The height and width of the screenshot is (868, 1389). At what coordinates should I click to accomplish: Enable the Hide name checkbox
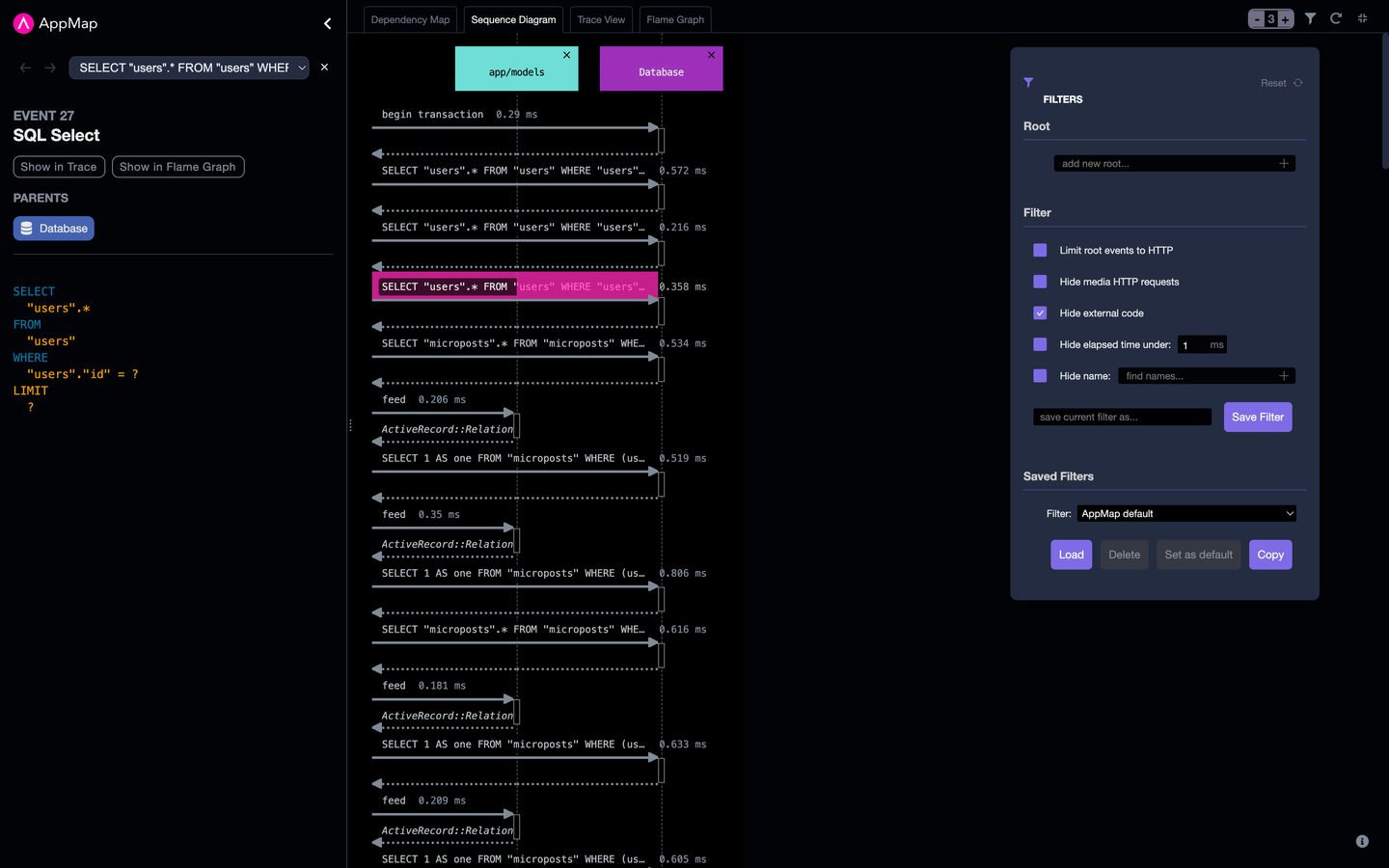[1040, 376]
